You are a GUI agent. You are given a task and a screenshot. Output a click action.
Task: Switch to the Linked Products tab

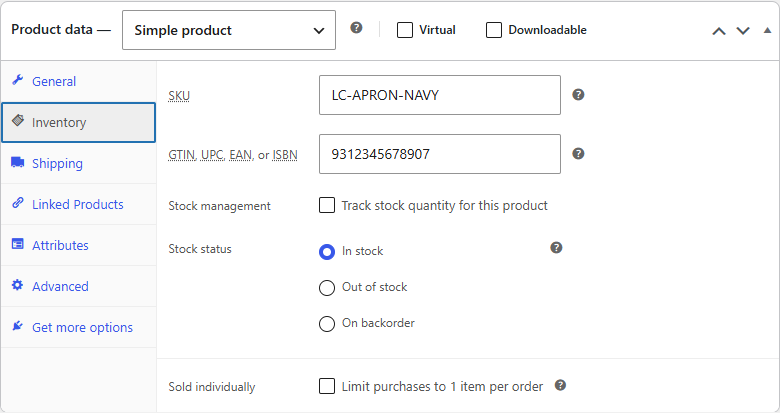coord(79,205)
